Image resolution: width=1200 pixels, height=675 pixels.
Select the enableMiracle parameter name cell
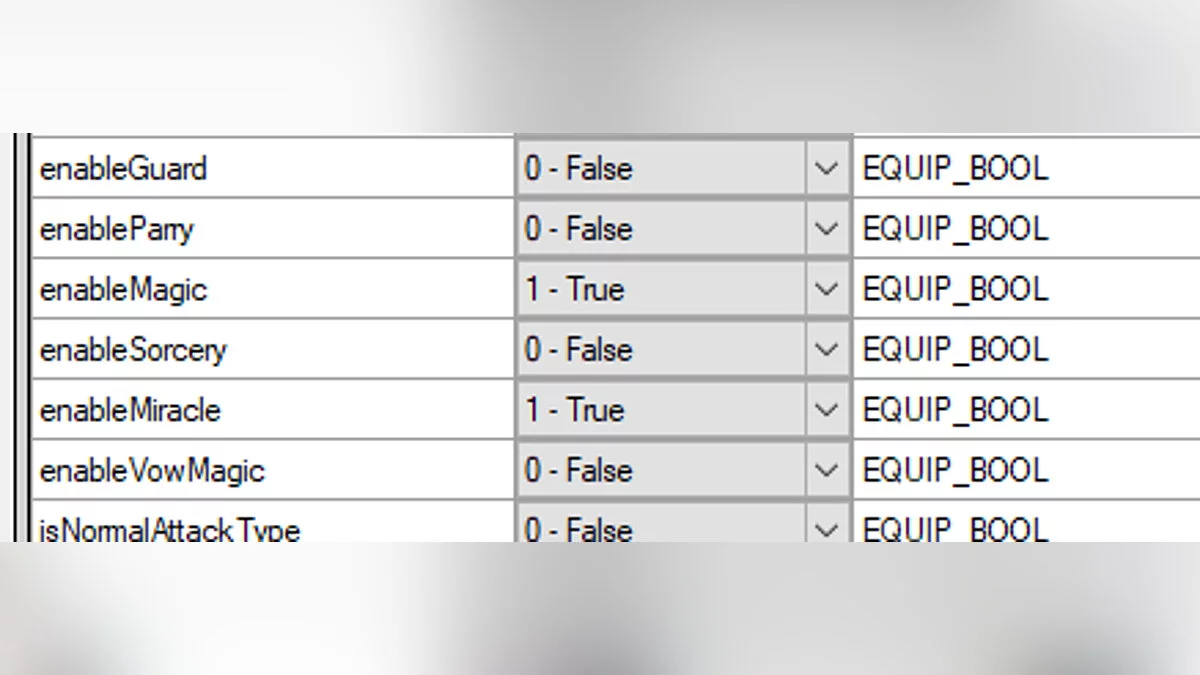pyautogui.click(x=270, y=410)
